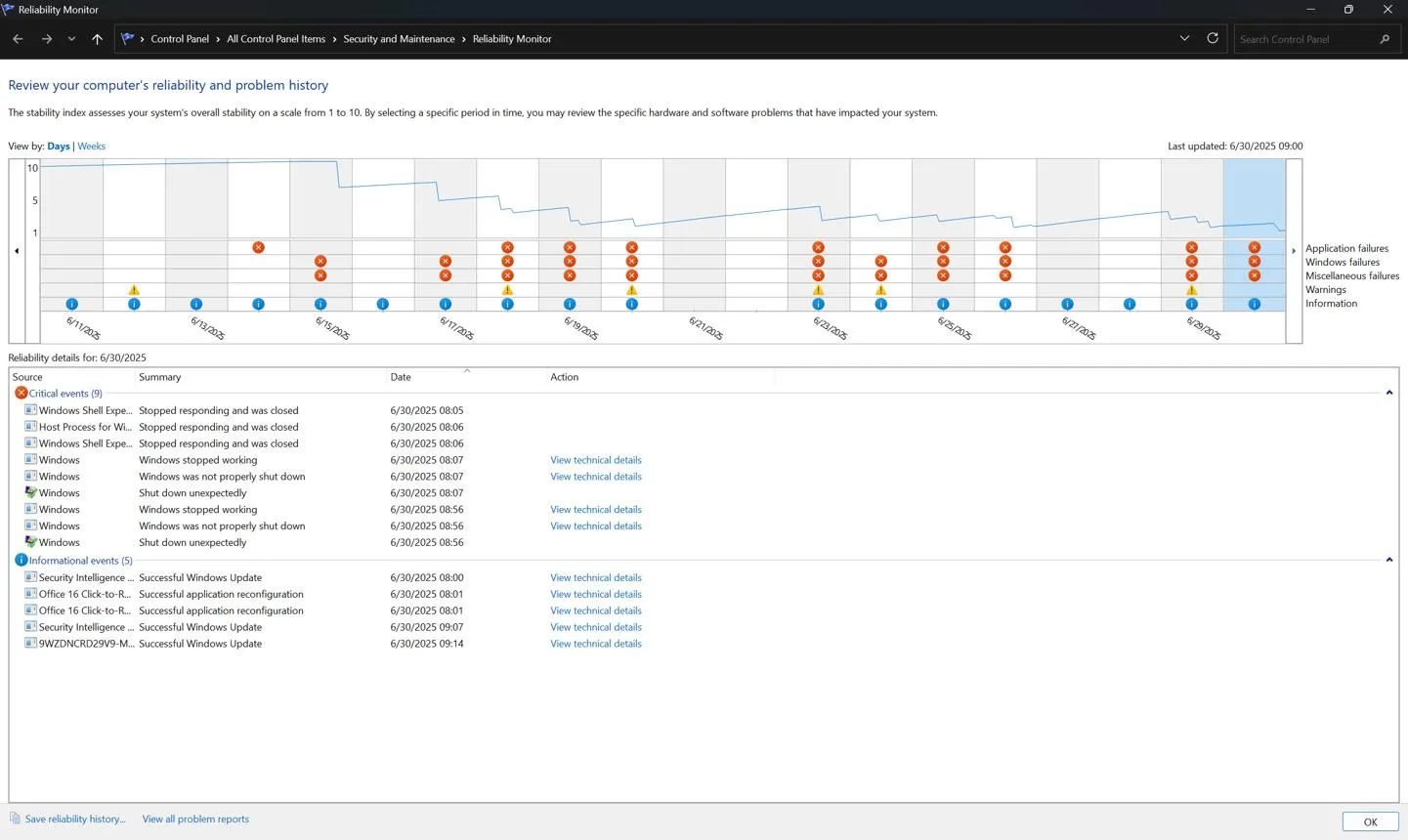
Task: Refresh the Reliability Monitor page
Action: [1213, 38]
